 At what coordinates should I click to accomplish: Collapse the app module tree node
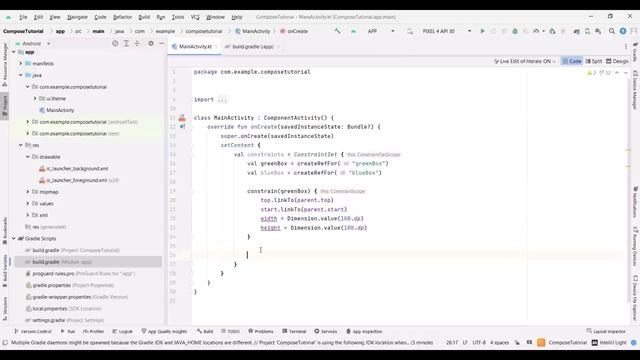tap(14, 52)
